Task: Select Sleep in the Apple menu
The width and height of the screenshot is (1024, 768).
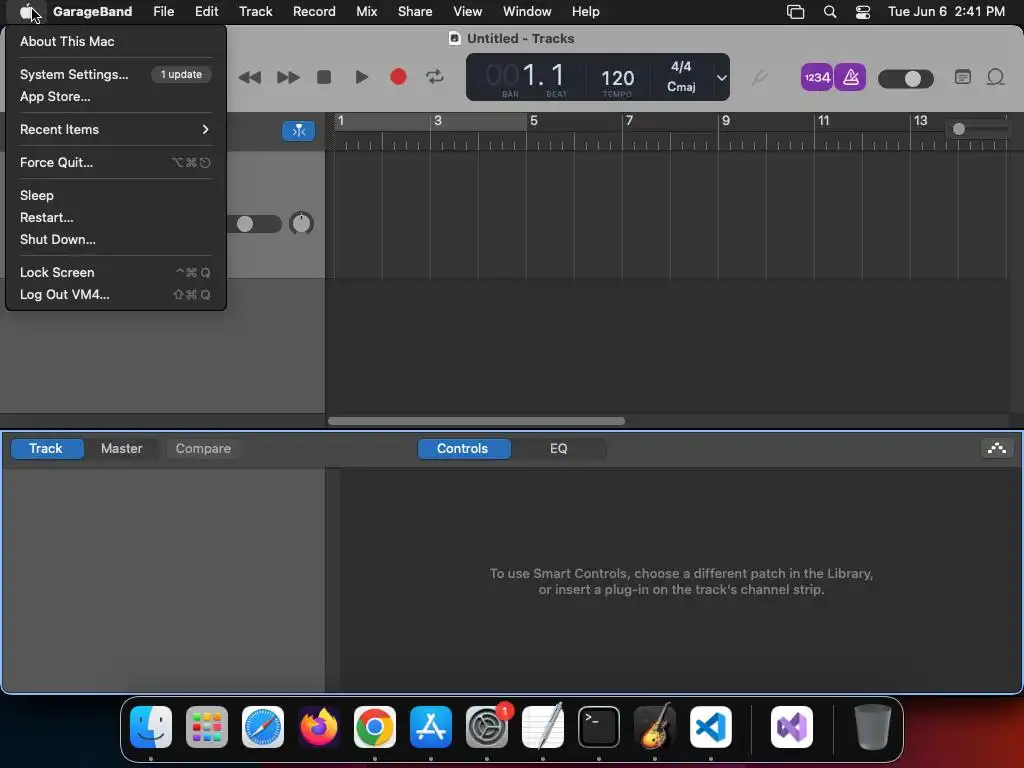Action: point(116,195)
